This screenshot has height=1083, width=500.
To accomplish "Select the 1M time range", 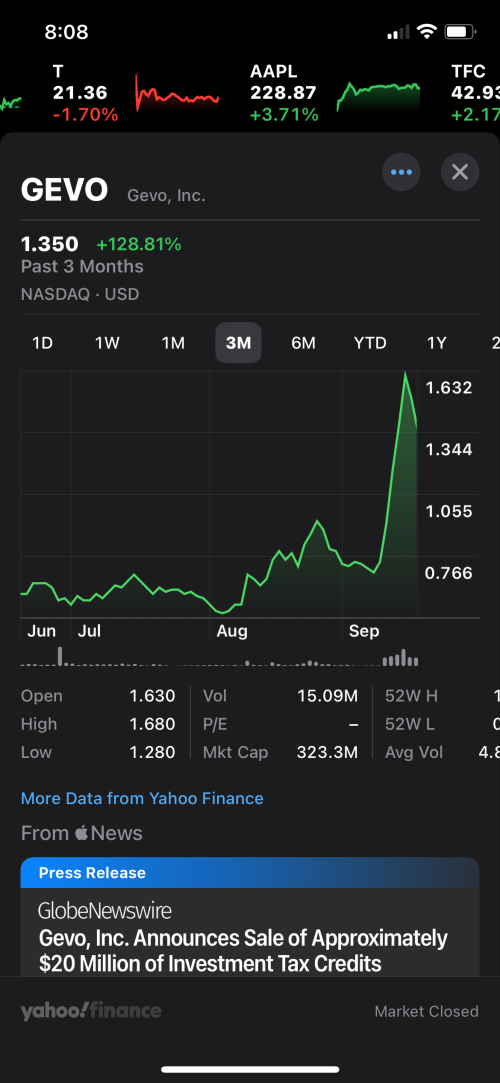I will [x=173, y=343].
